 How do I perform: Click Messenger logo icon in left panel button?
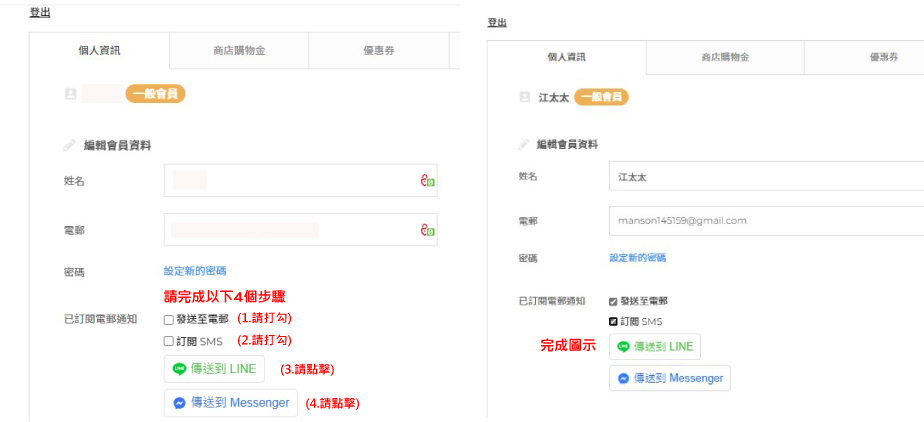[179, 403]
